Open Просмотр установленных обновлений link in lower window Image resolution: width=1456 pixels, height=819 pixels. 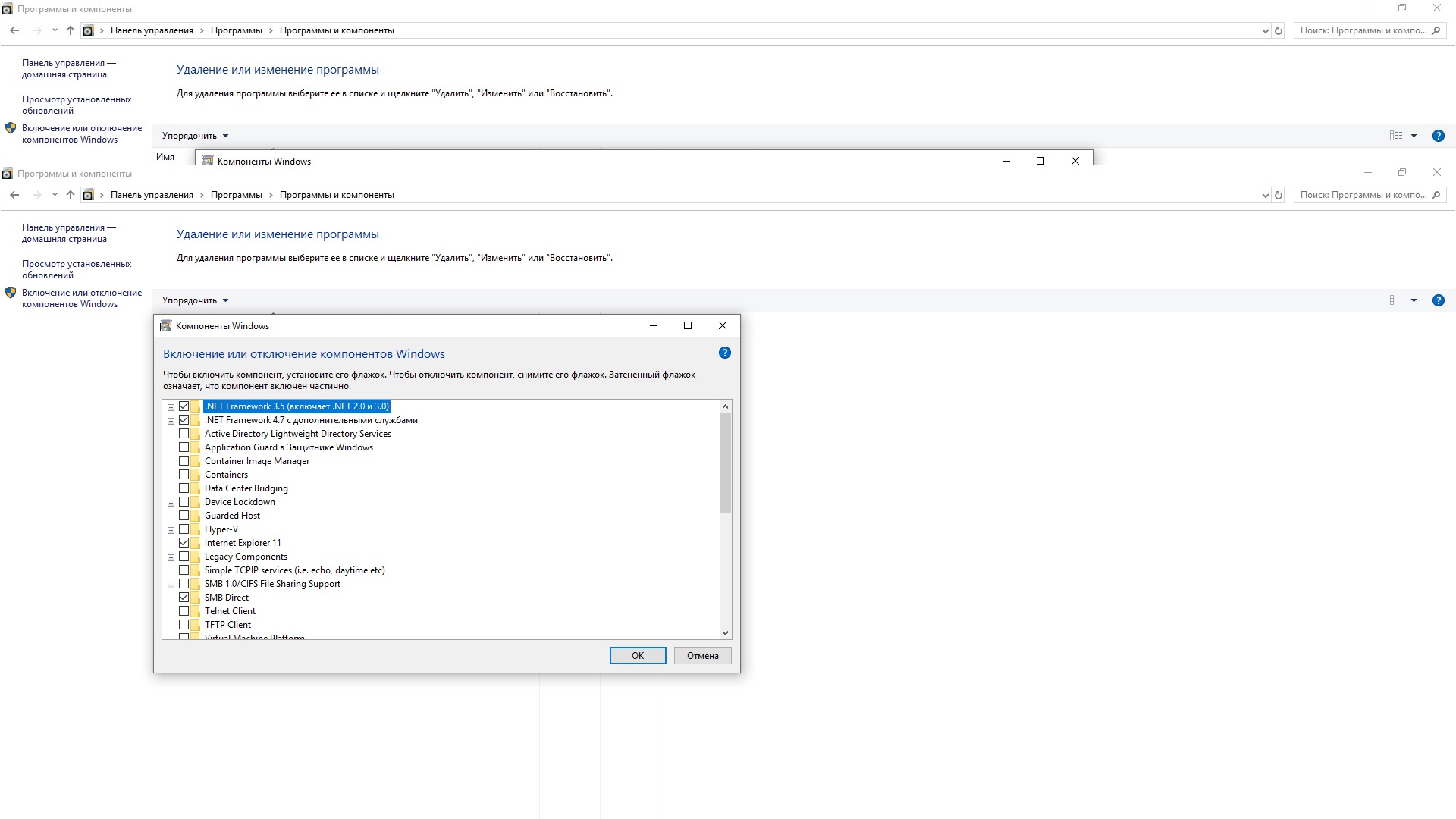tap(76, 269)
